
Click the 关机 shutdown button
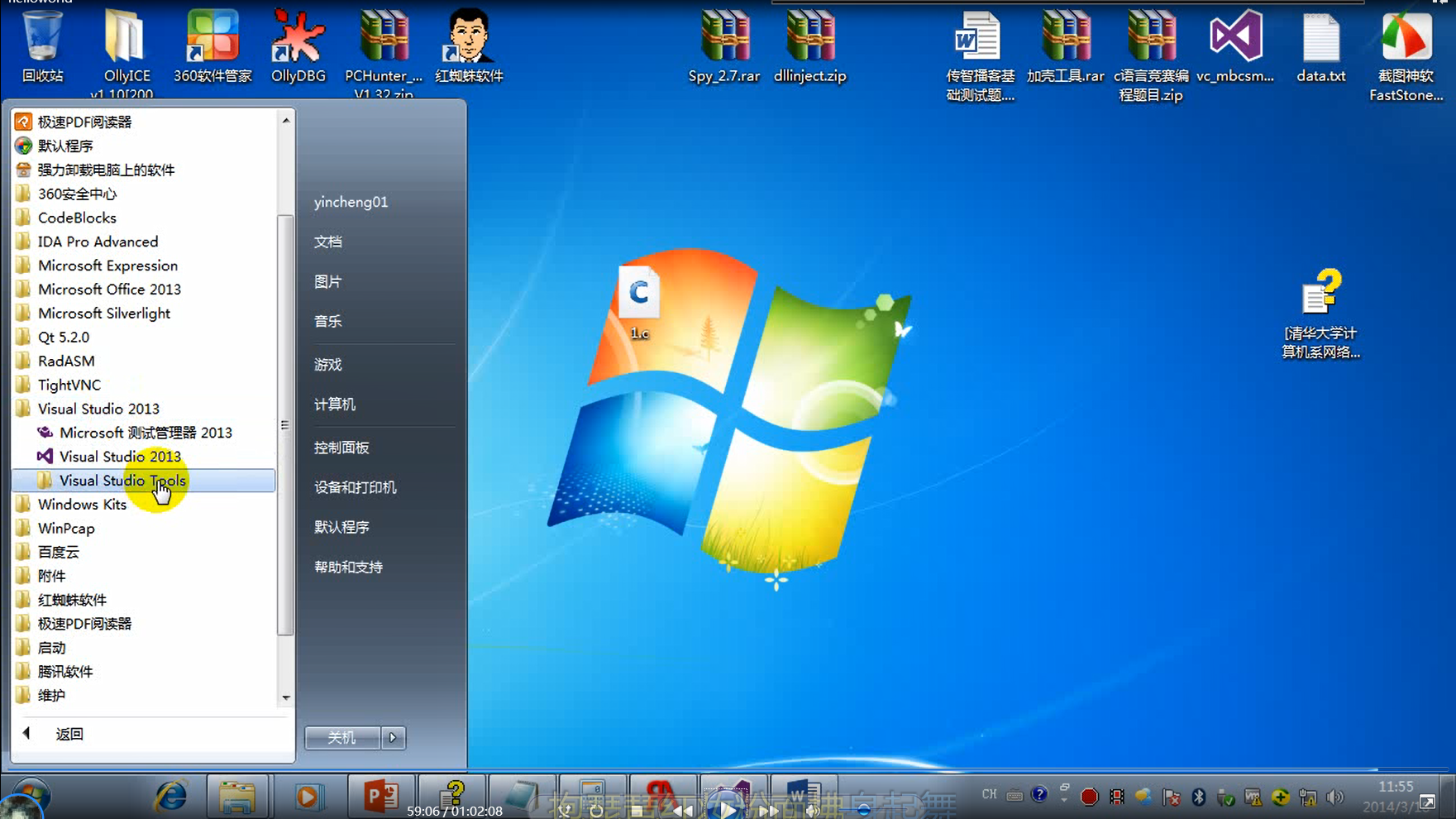coord(342,737)
